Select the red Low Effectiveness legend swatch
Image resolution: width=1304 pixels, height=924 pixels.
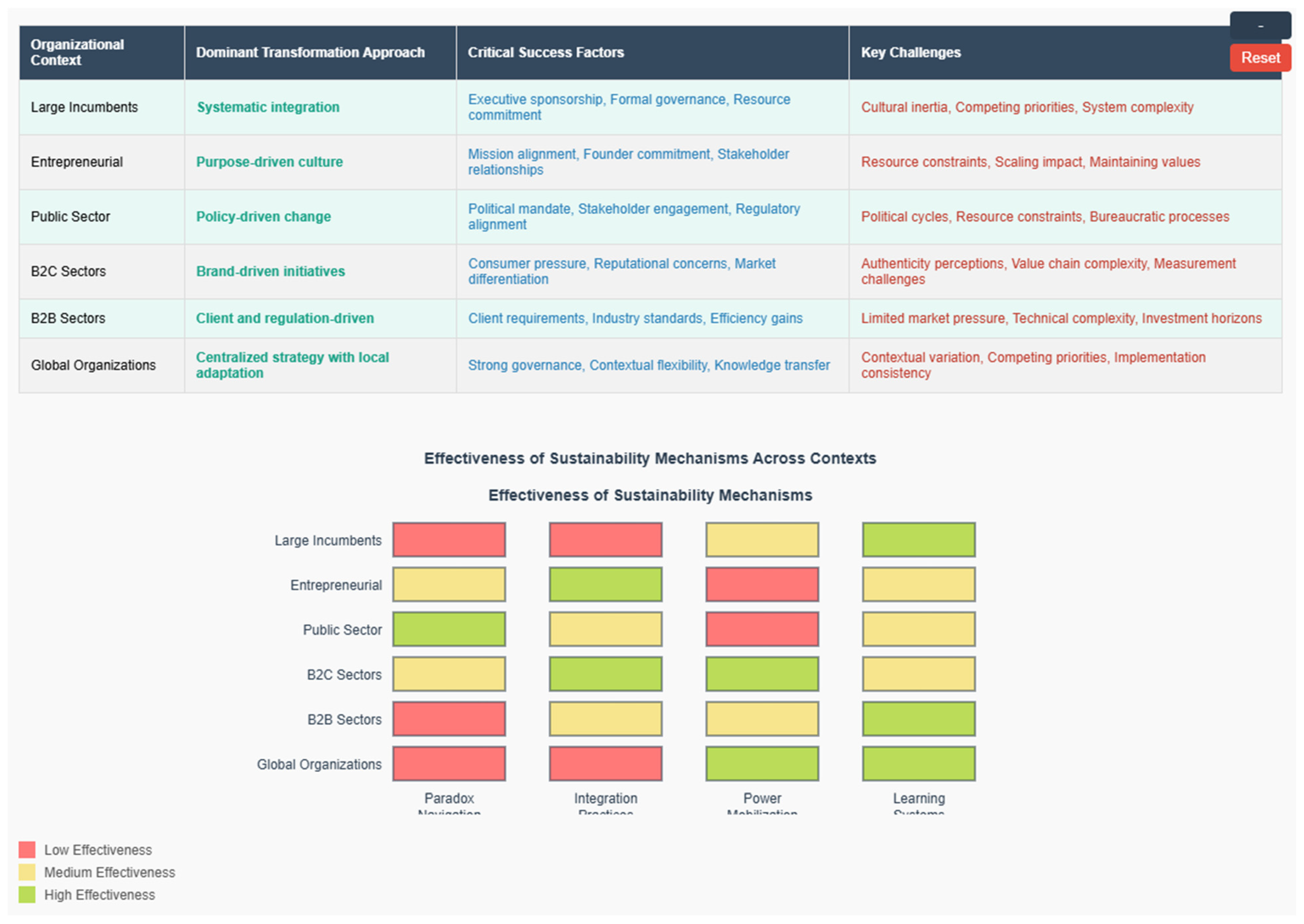point(27,850)
